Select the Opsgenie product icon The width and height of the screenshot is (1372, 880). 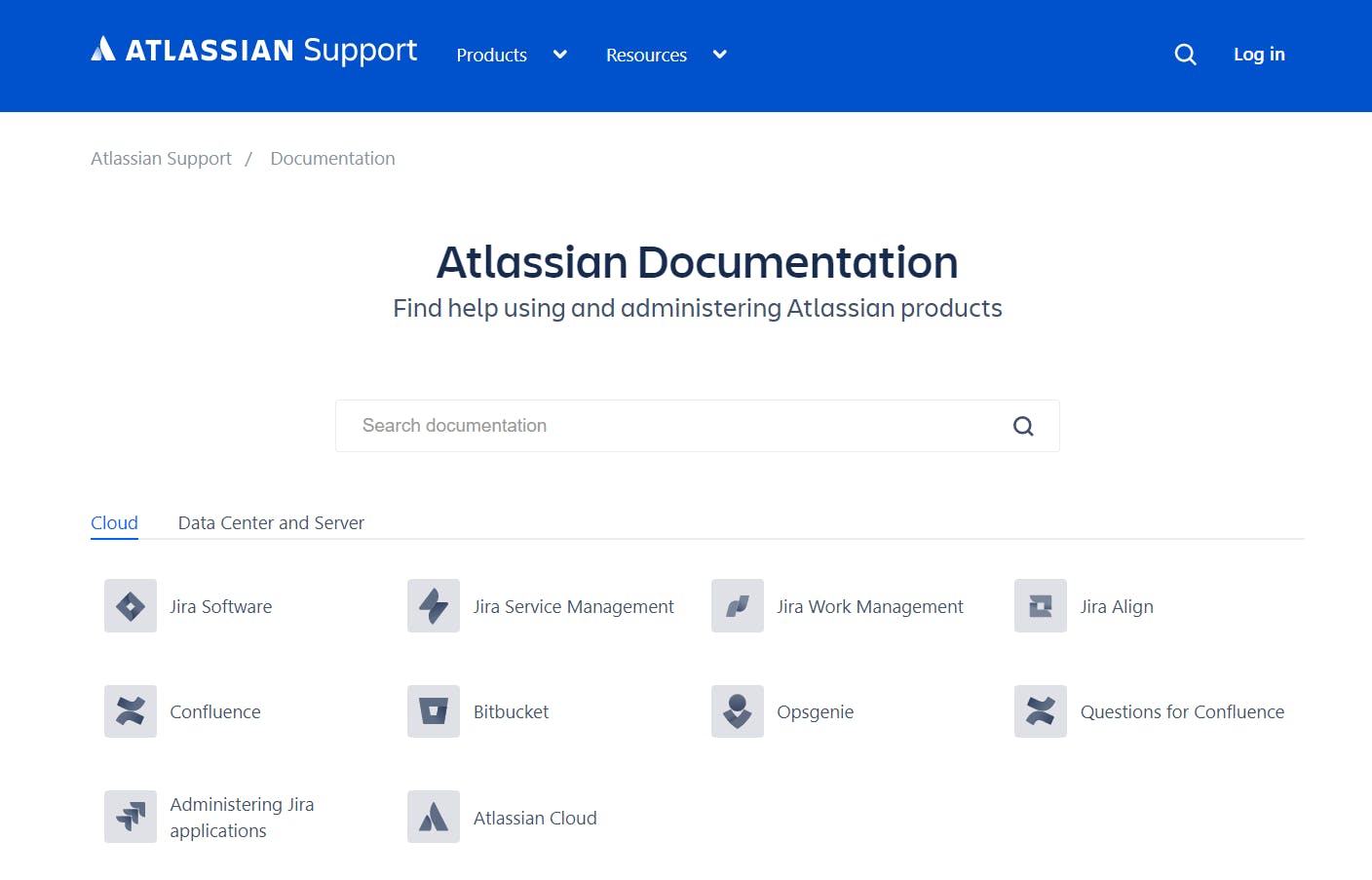tap(738, 711)
